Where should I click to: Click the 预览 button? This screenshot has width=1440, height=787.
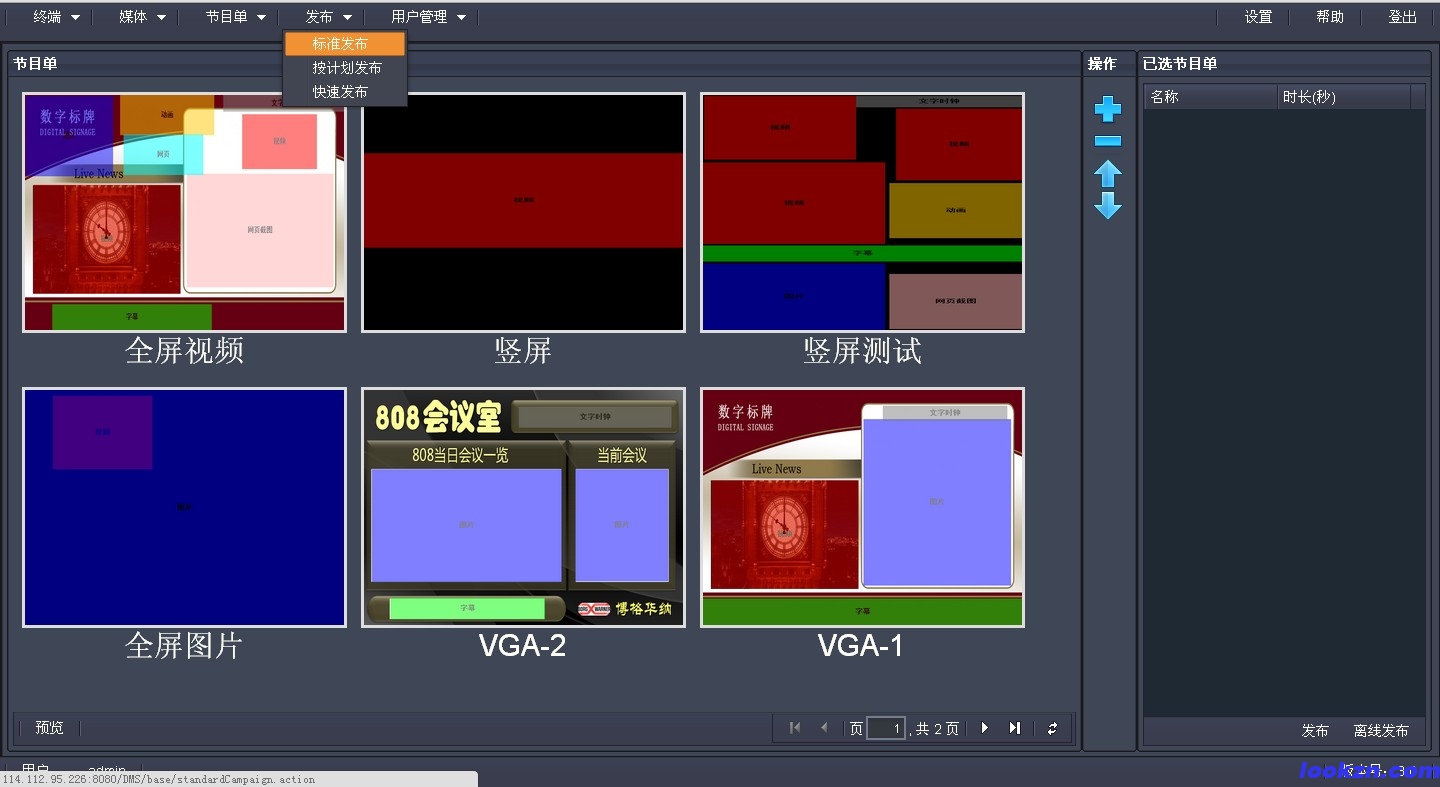(49, 728)
